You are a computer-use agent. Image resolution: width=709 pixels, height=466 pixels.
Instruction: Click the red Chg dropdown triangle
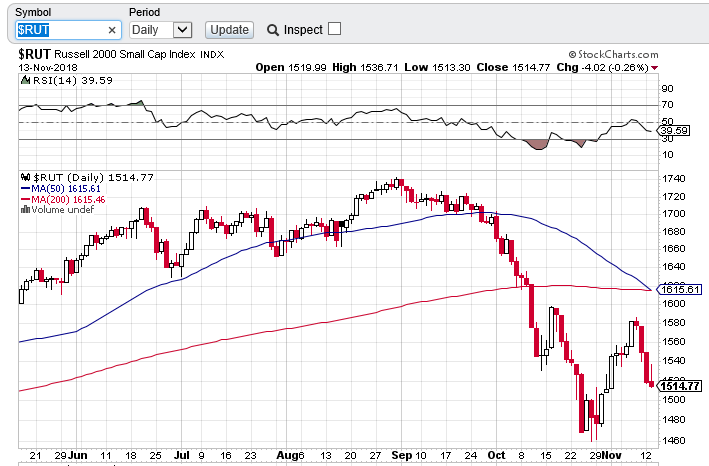(x=654, y=68)
